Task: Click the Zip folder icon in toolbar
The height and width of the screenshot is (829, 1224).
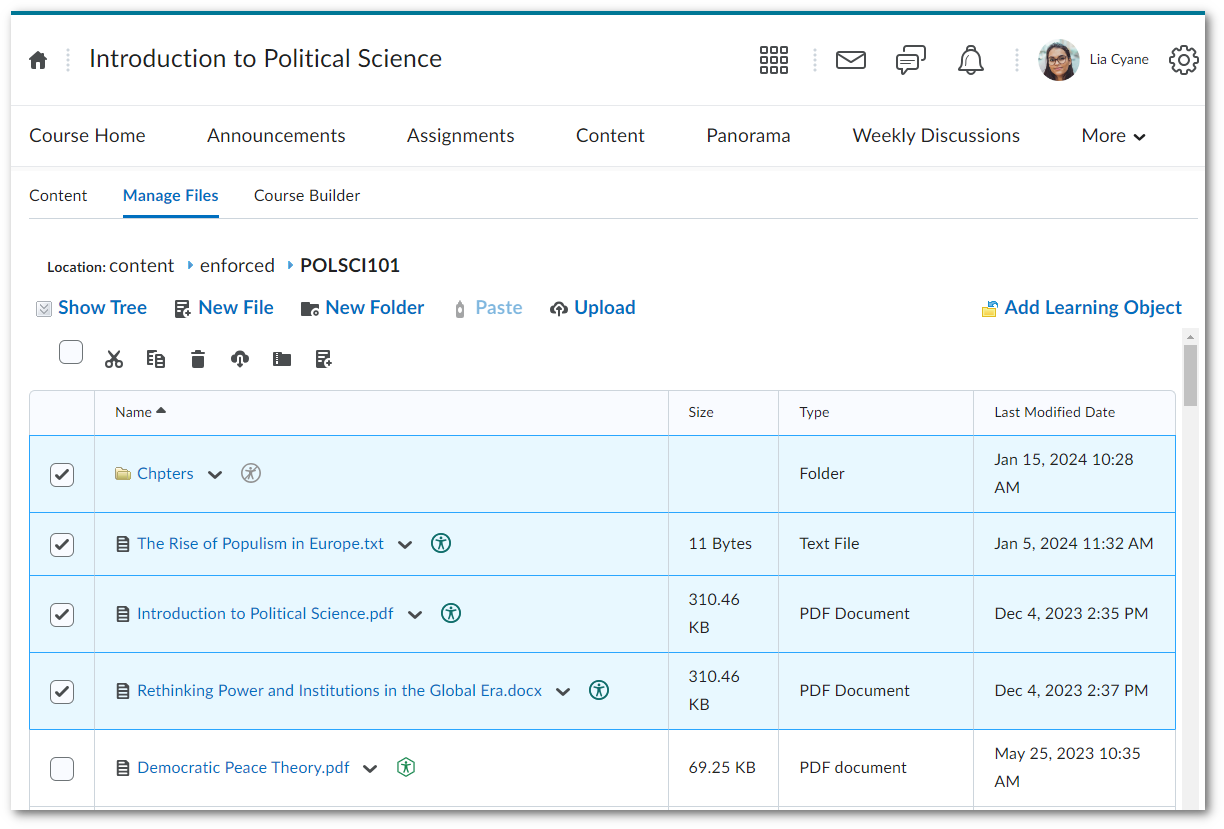Action: click(x=282, y=359)
